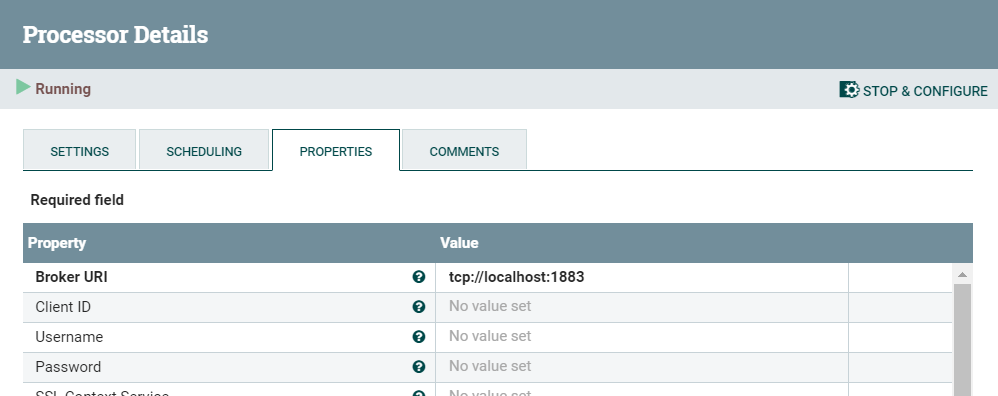Switch to the Scheduling tab
The width and height of the screenshot is (998, 396).
[x=204, y=150]
